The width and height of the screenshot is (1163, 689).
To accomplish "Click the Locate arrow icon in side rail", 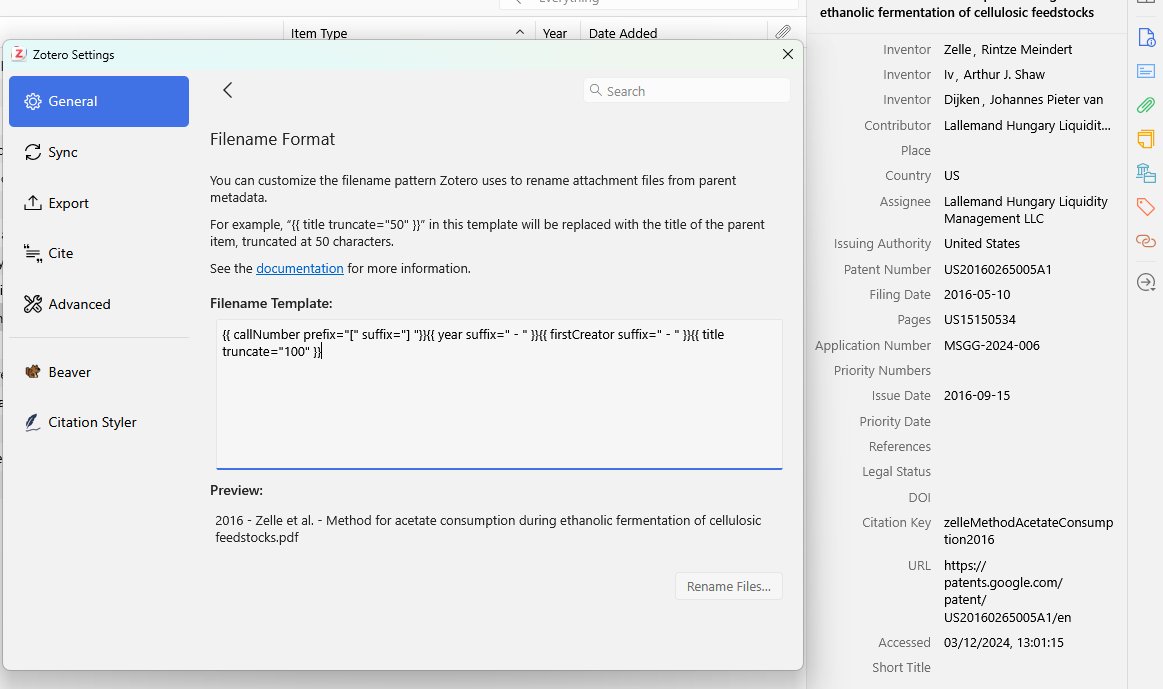I will click(1146, 282).
